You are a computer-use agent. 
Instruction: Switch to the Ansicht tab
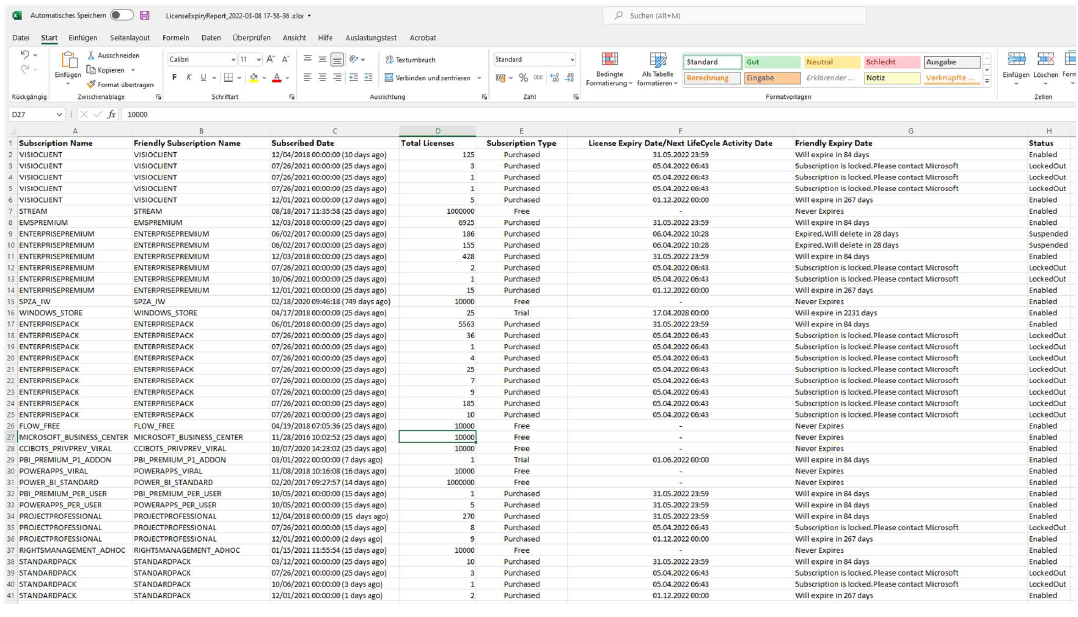(x=294, y=38)
